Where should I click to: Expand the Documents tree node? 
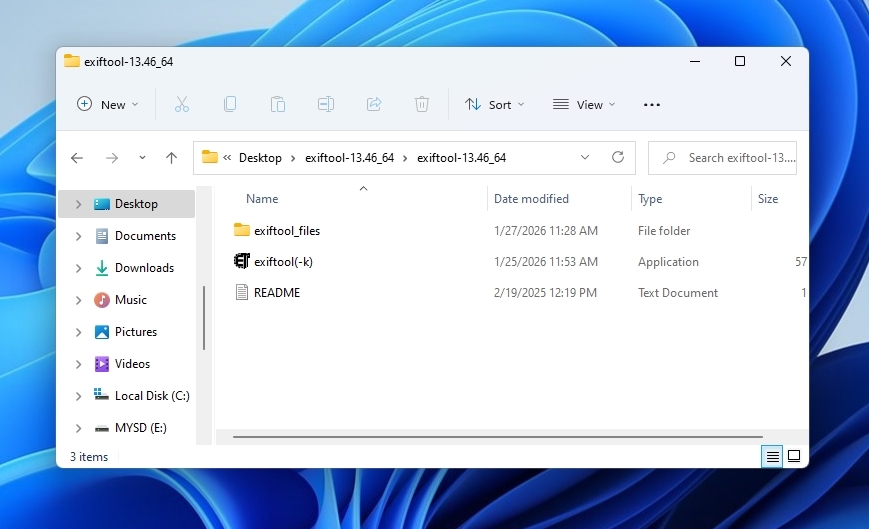(x=78, y=237)
